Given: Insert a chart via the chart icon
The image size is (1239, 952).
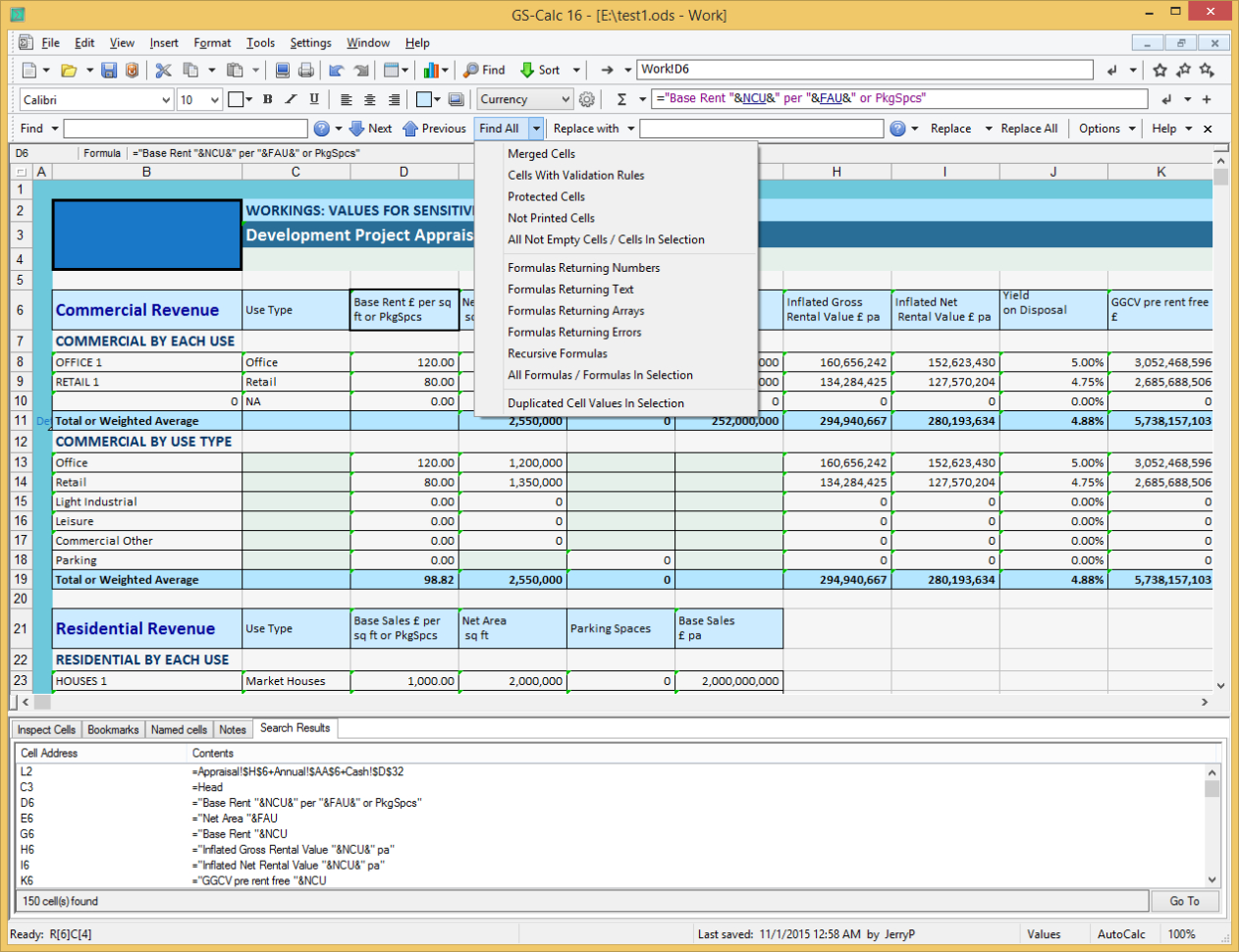Looking at the screenshot, I should pyautogui.click(x=433, y=70).
